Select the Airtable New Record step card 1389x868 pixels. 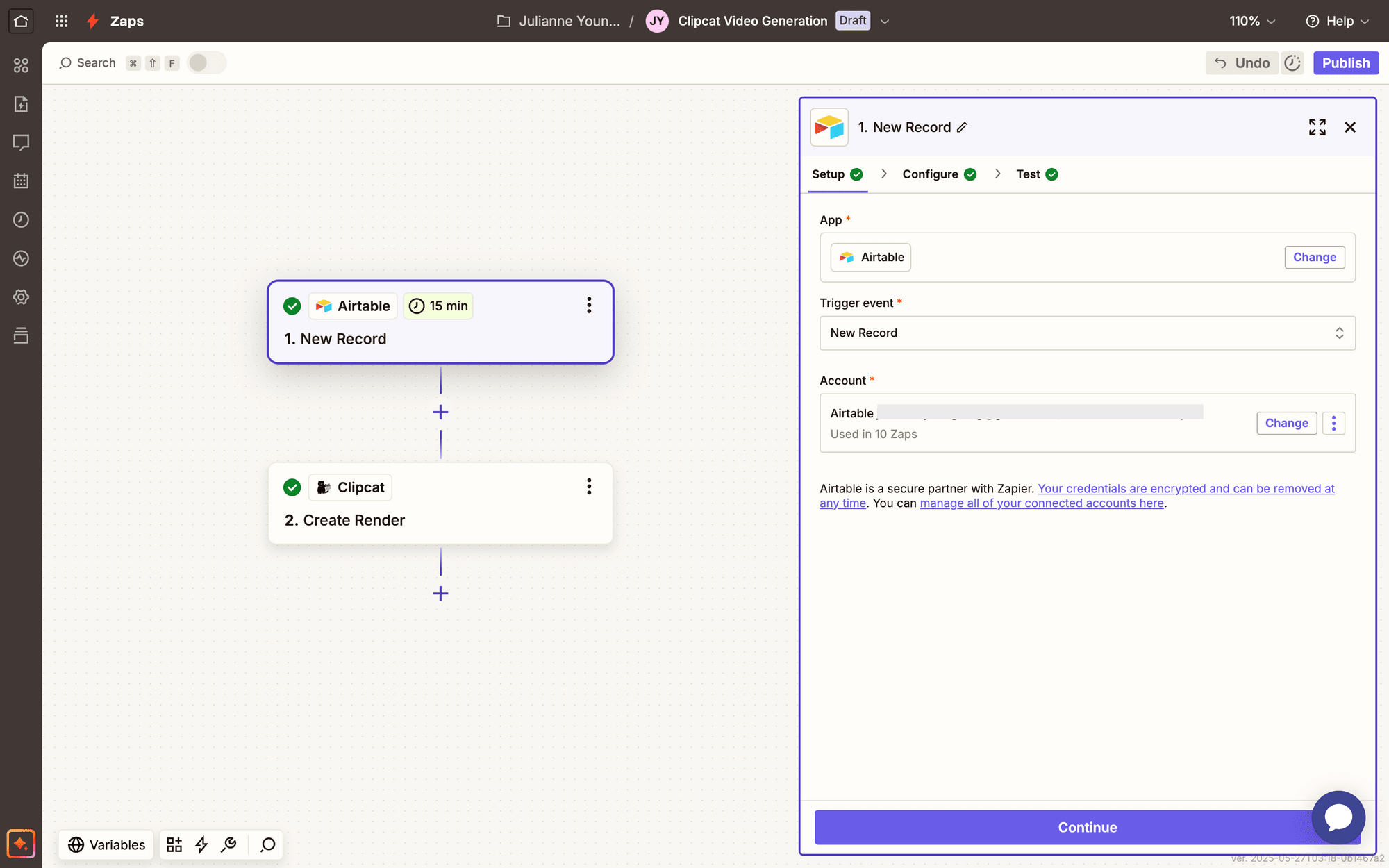(440, 322)
